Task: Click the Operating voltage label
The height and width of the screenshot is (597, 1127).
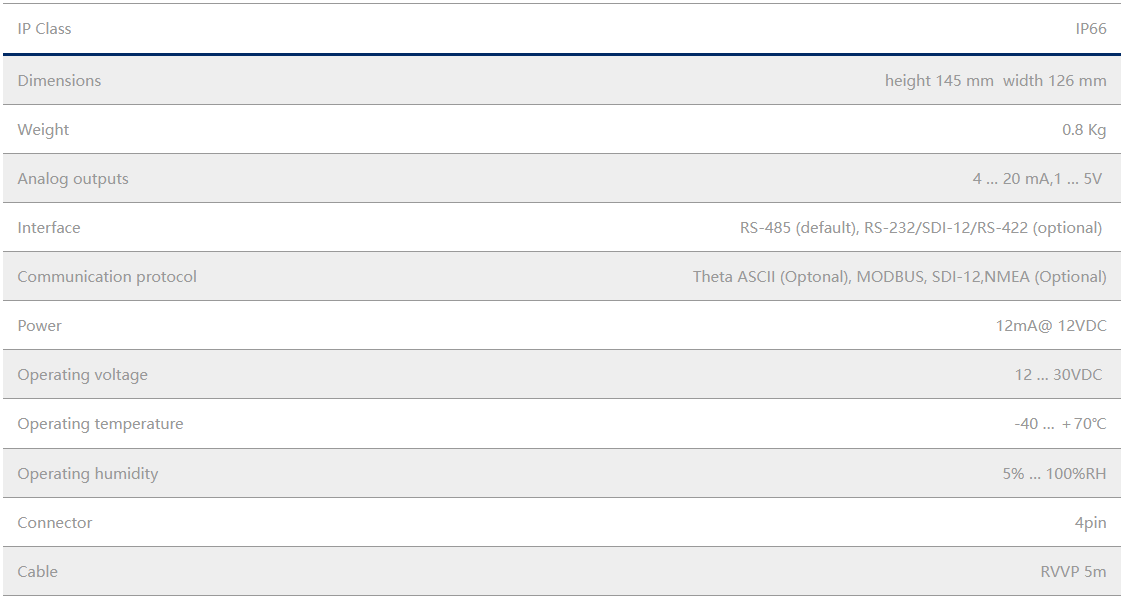Action: click(82, 375)
